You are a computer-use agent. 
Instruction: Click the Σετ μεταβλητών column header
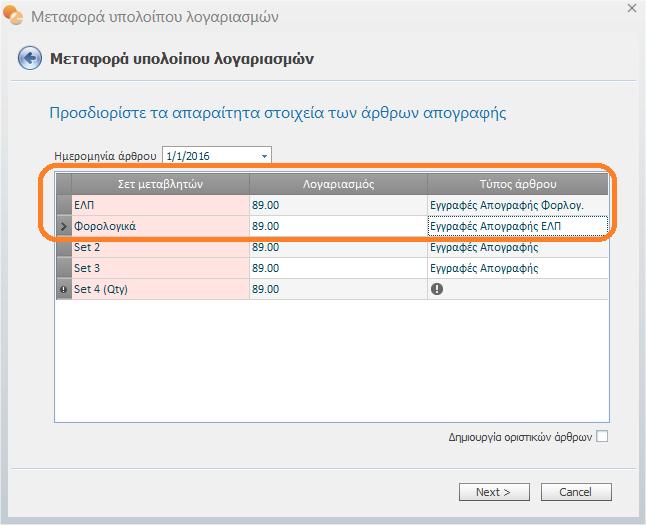[160, 184]
